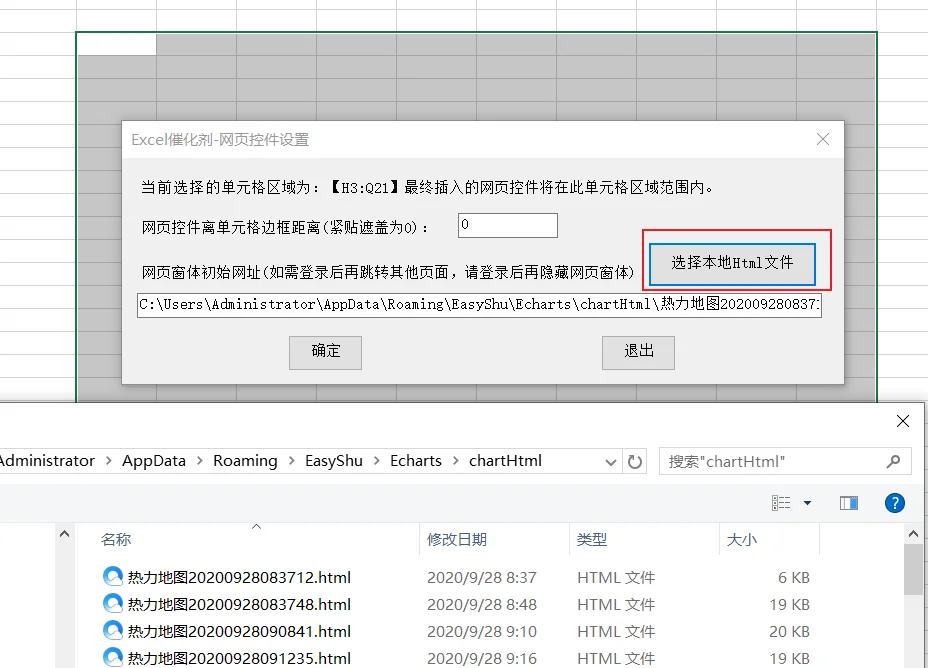Sort files by 大小 column header
Viewport: 928px width, 668px height.
pyautogui.click(x=742, y=540)
